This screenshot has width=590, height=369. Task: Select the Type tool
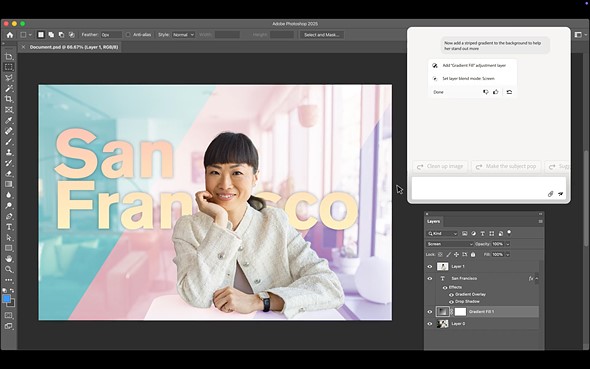[9, 227]
